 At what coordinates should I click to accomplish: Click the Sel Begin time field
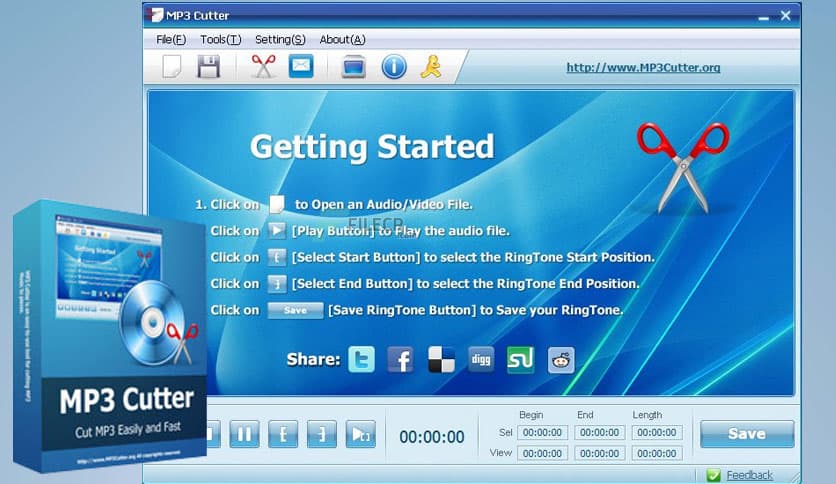[x=542, y=432]
